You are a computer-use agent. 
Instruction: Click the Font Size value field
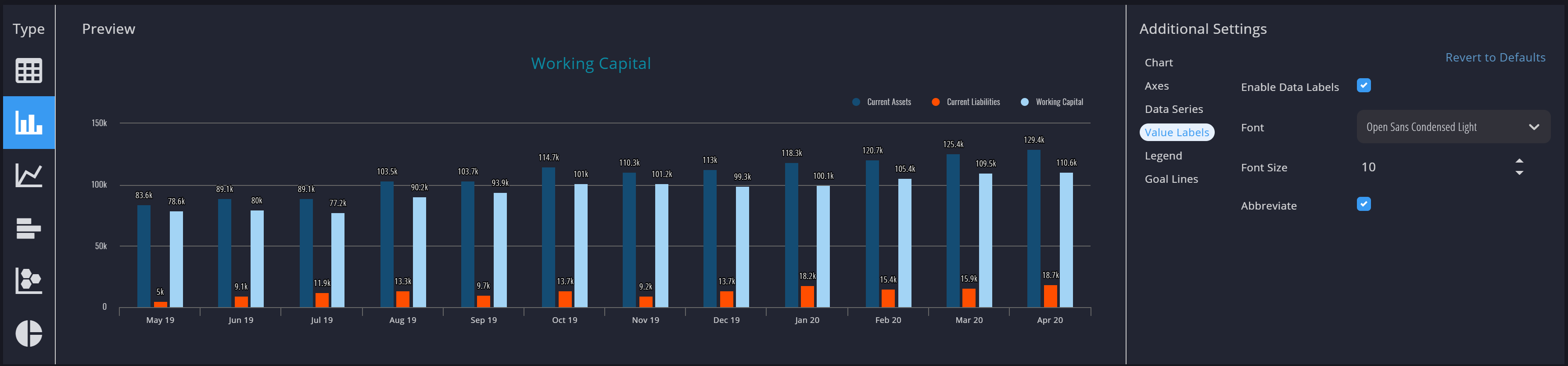coord(1433,167)
